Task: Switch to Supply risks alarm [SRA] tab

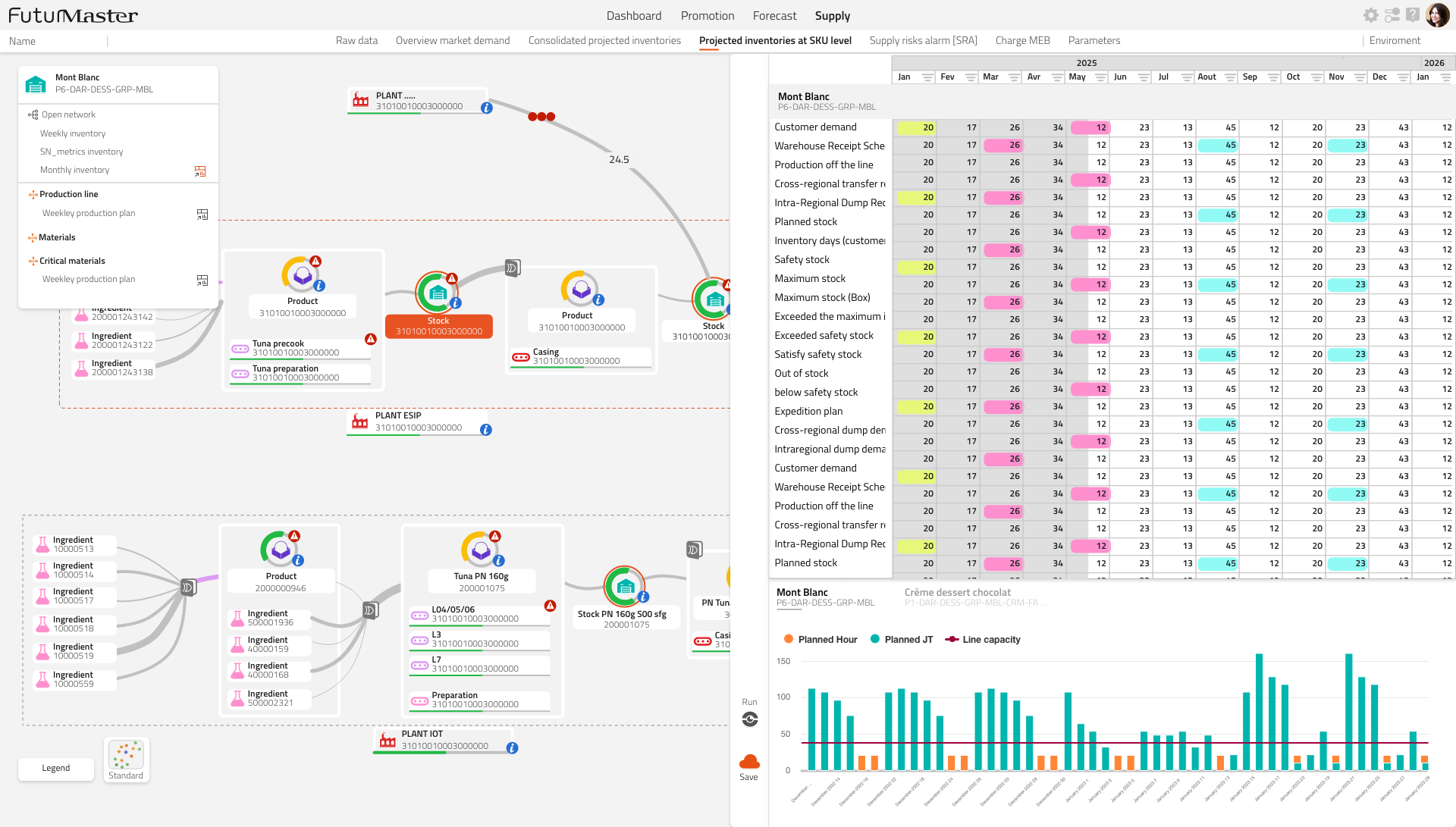Action: tap(923, 41)
